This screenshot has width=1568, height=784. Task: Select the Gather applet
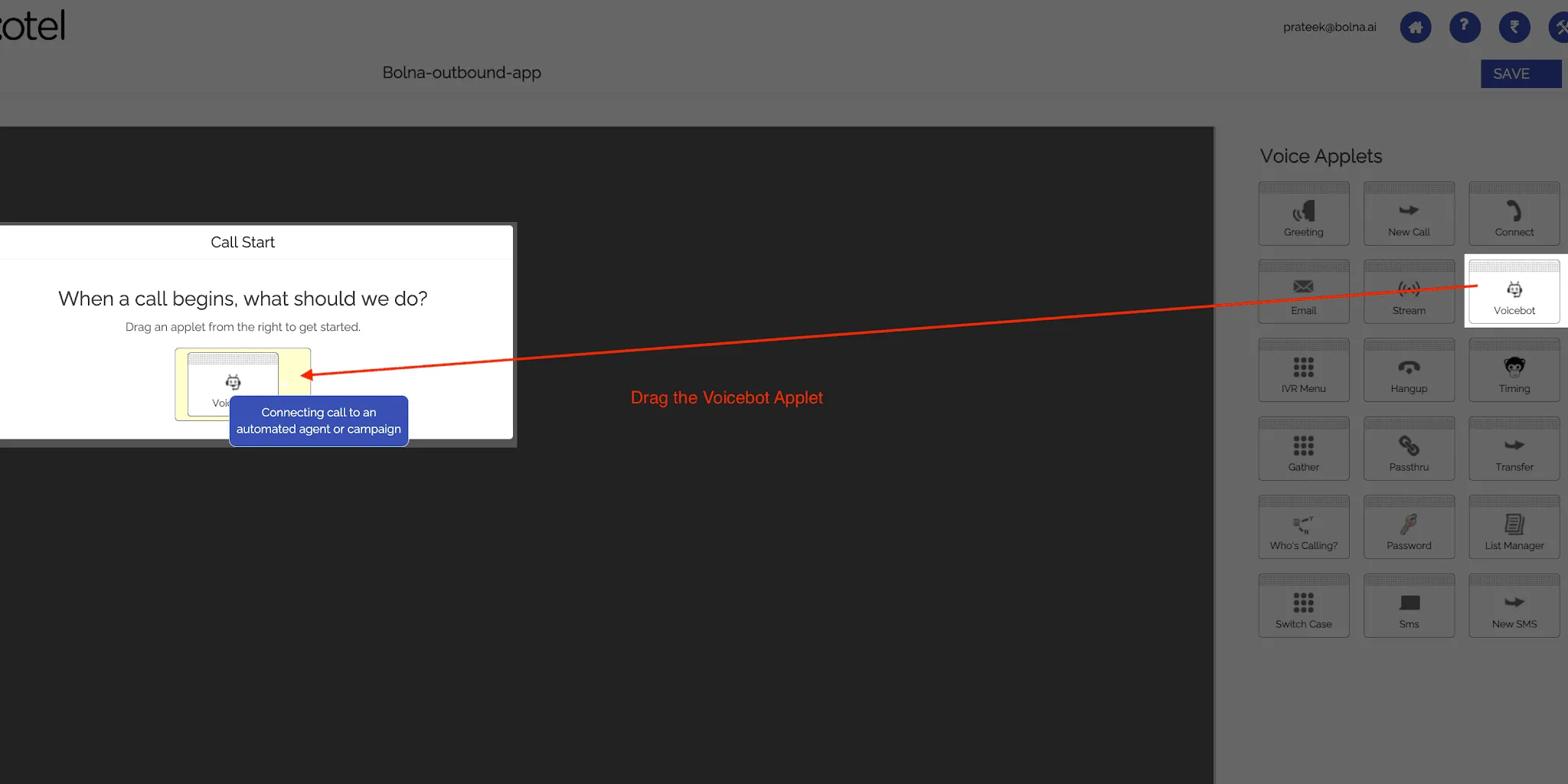tap(1303, 449)
